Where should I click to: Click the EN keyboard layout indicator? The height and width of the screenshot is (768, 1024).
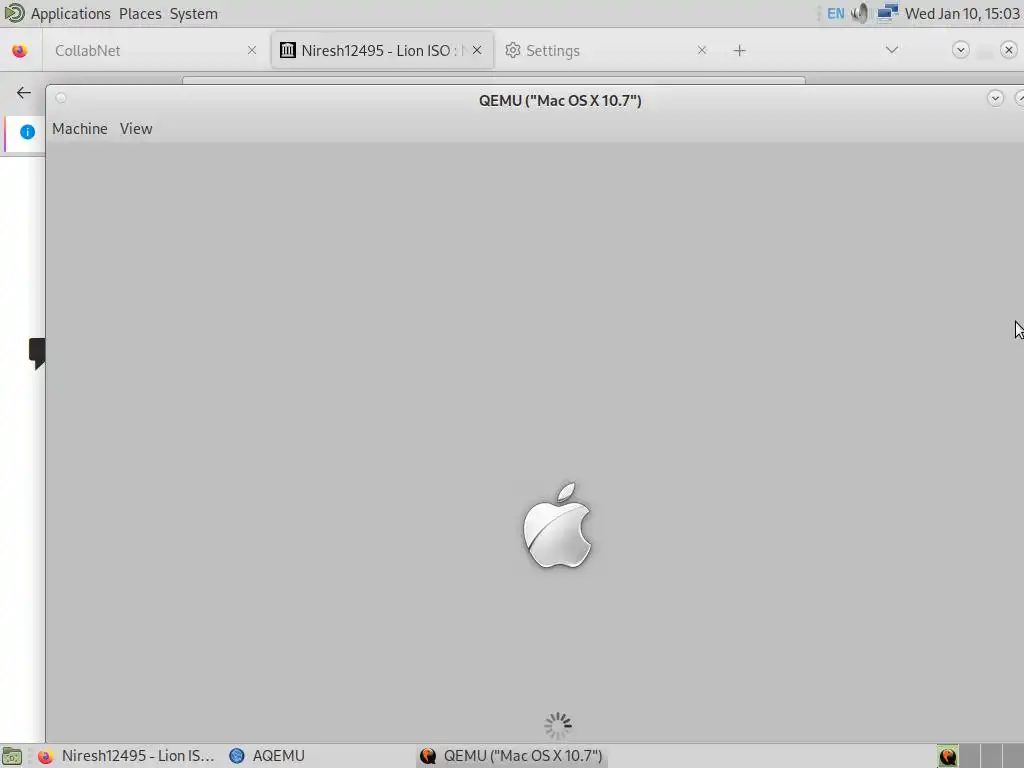point(835,14)
